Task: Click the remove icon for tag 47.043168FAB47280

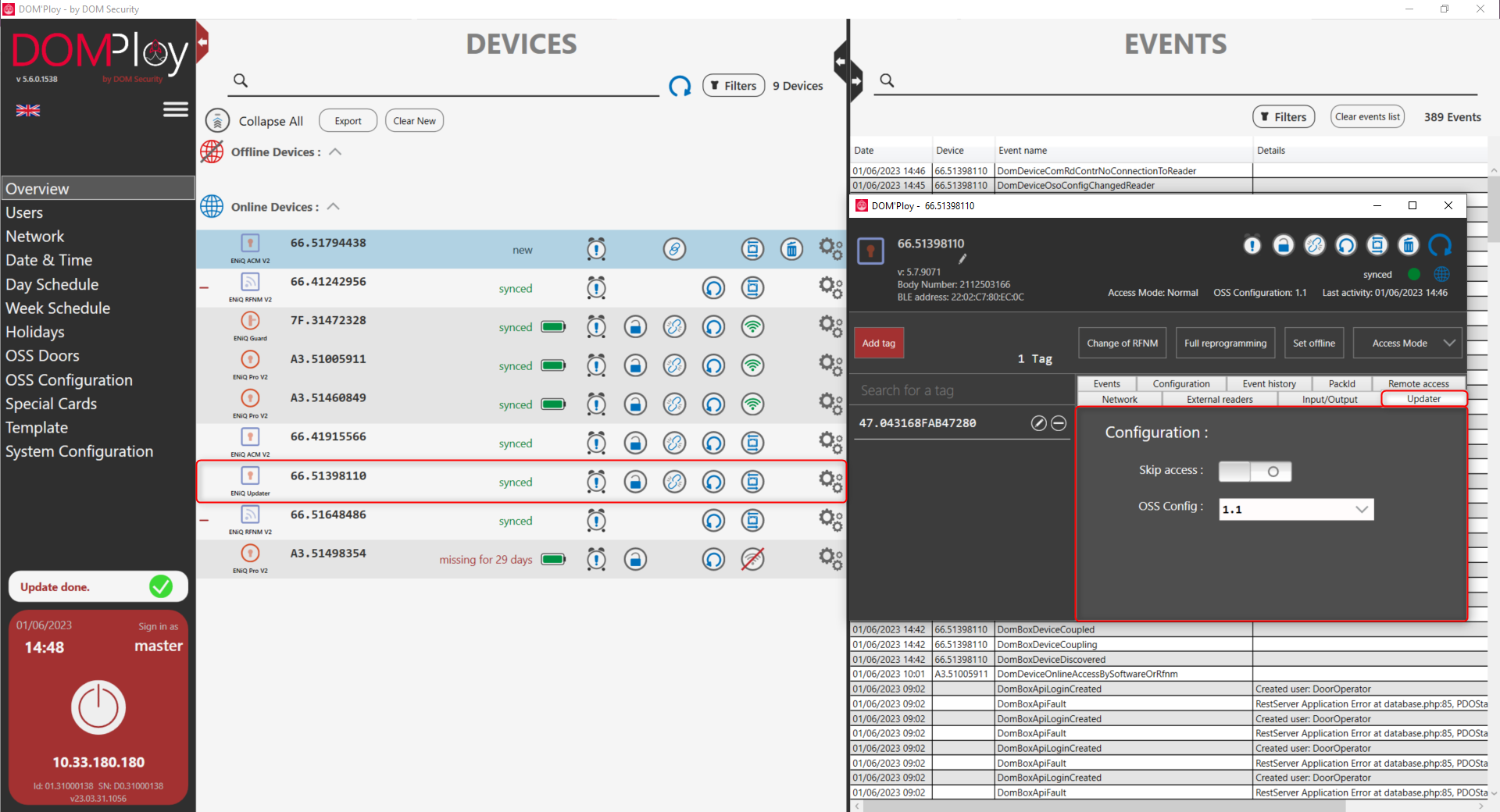Action: point(1059,423)
